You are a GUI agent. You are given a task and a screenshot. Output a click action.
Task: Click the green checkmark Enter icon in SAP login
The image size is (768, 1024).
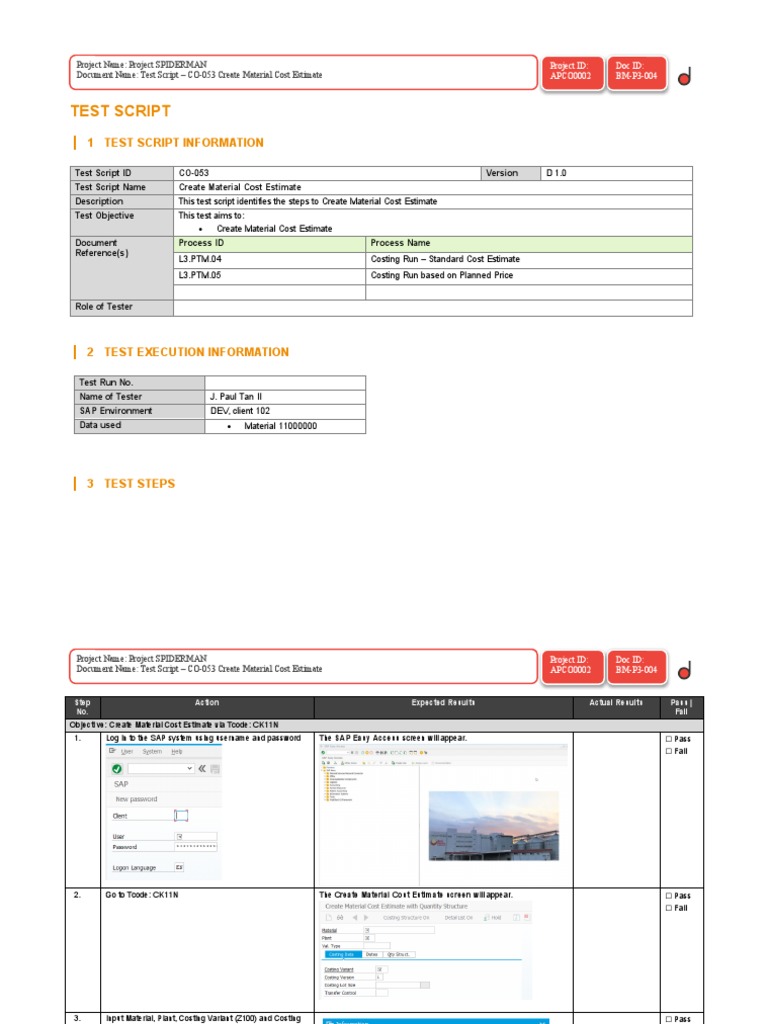click(x=117, y=769)
